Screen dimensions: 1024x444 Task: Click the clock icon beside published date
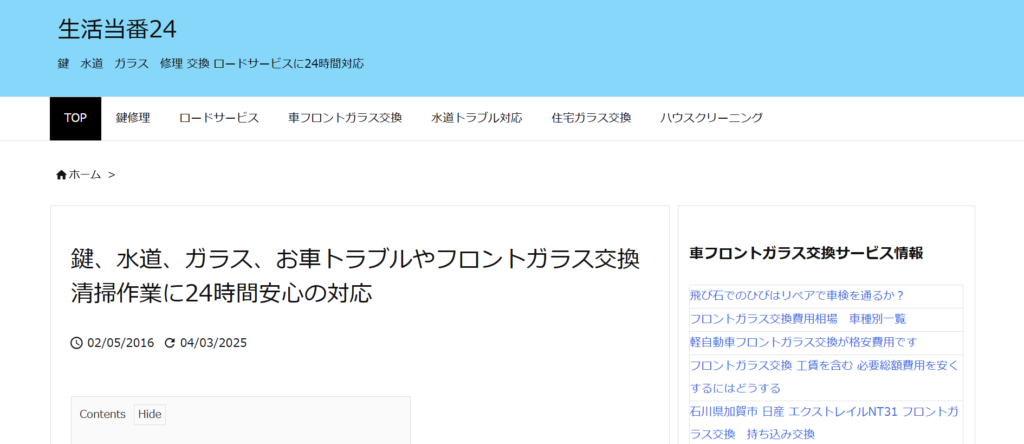pyautogui.click(x=77, y=343)
